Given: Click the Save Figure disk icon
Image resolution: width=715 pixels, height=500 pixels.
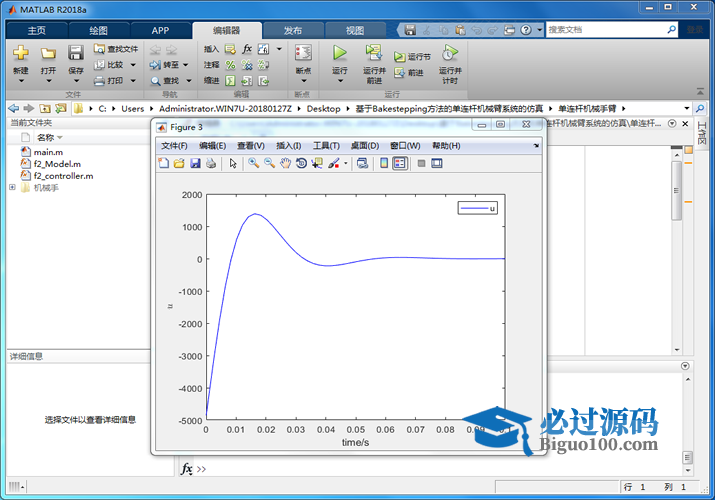Looking at the screenshot, I should [195, 163].
